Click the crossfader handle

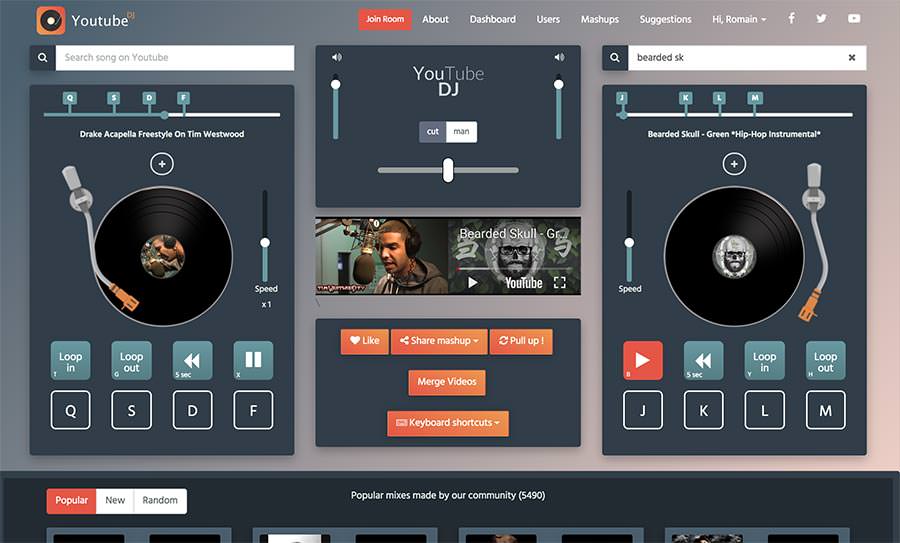pos(448,170)
